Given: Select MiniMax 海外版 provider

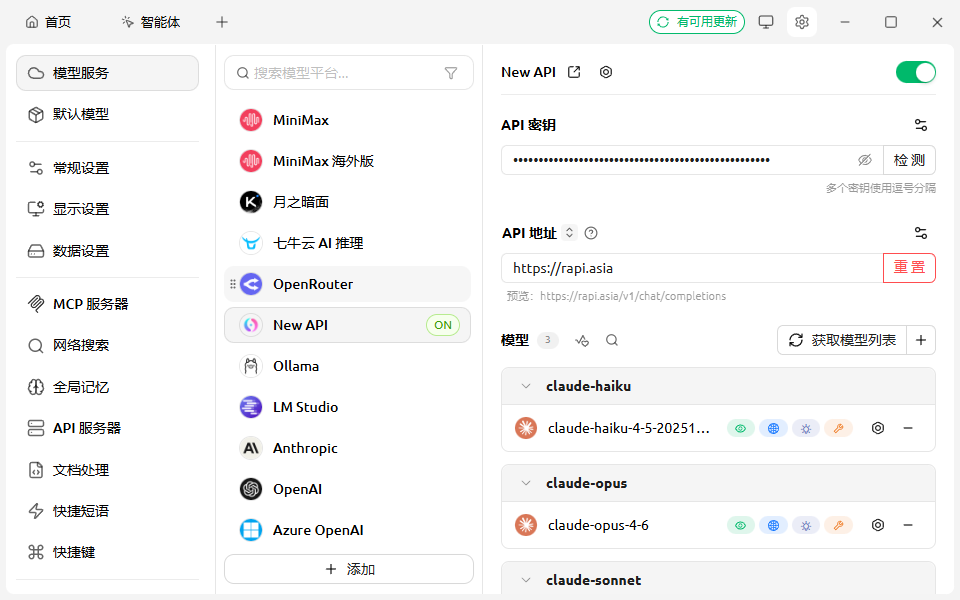Looking at the screenshot, I should (348, 161).
